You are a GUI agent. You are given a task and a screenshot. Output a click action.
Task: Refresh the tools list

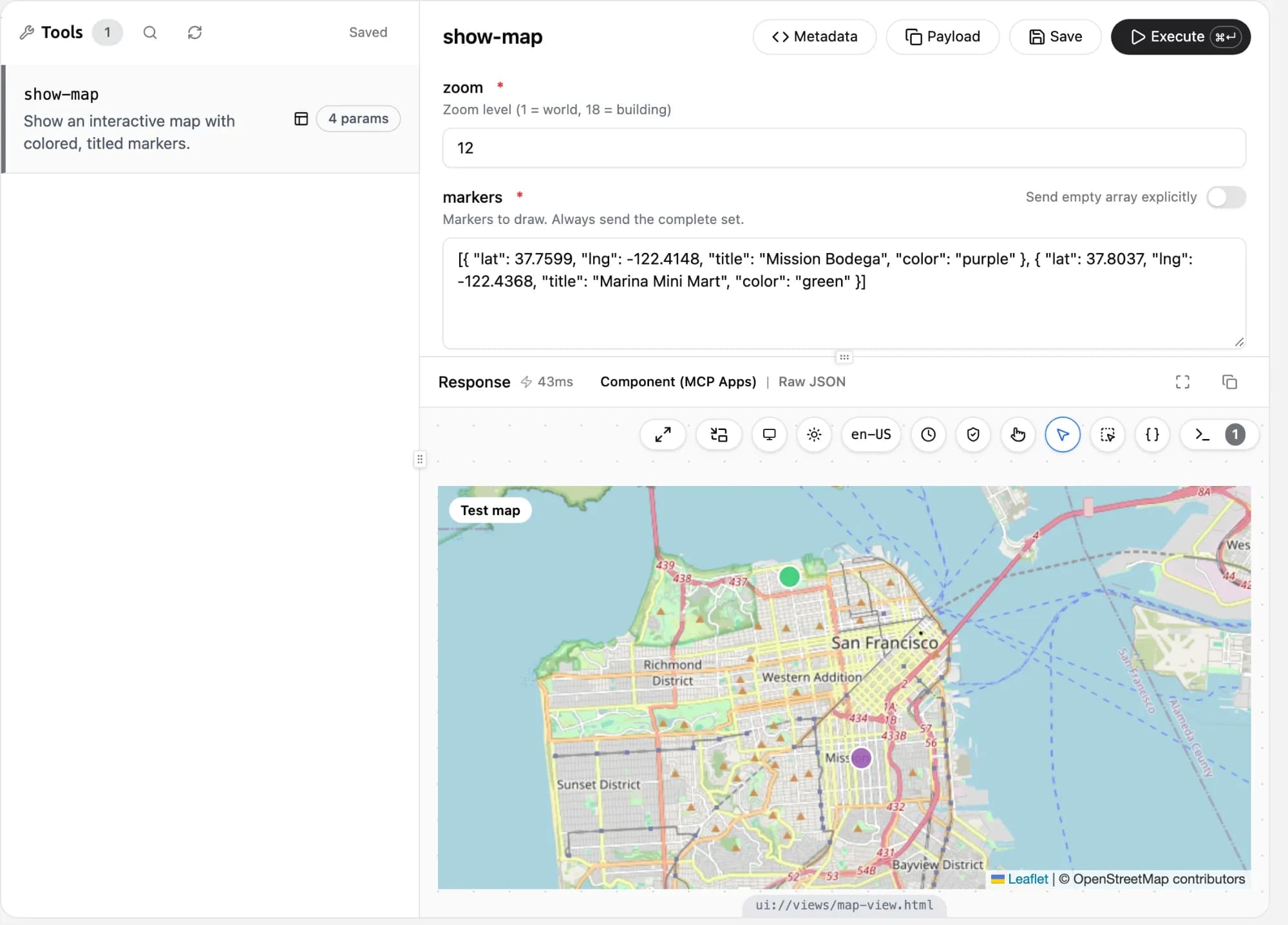click(195, 32)
